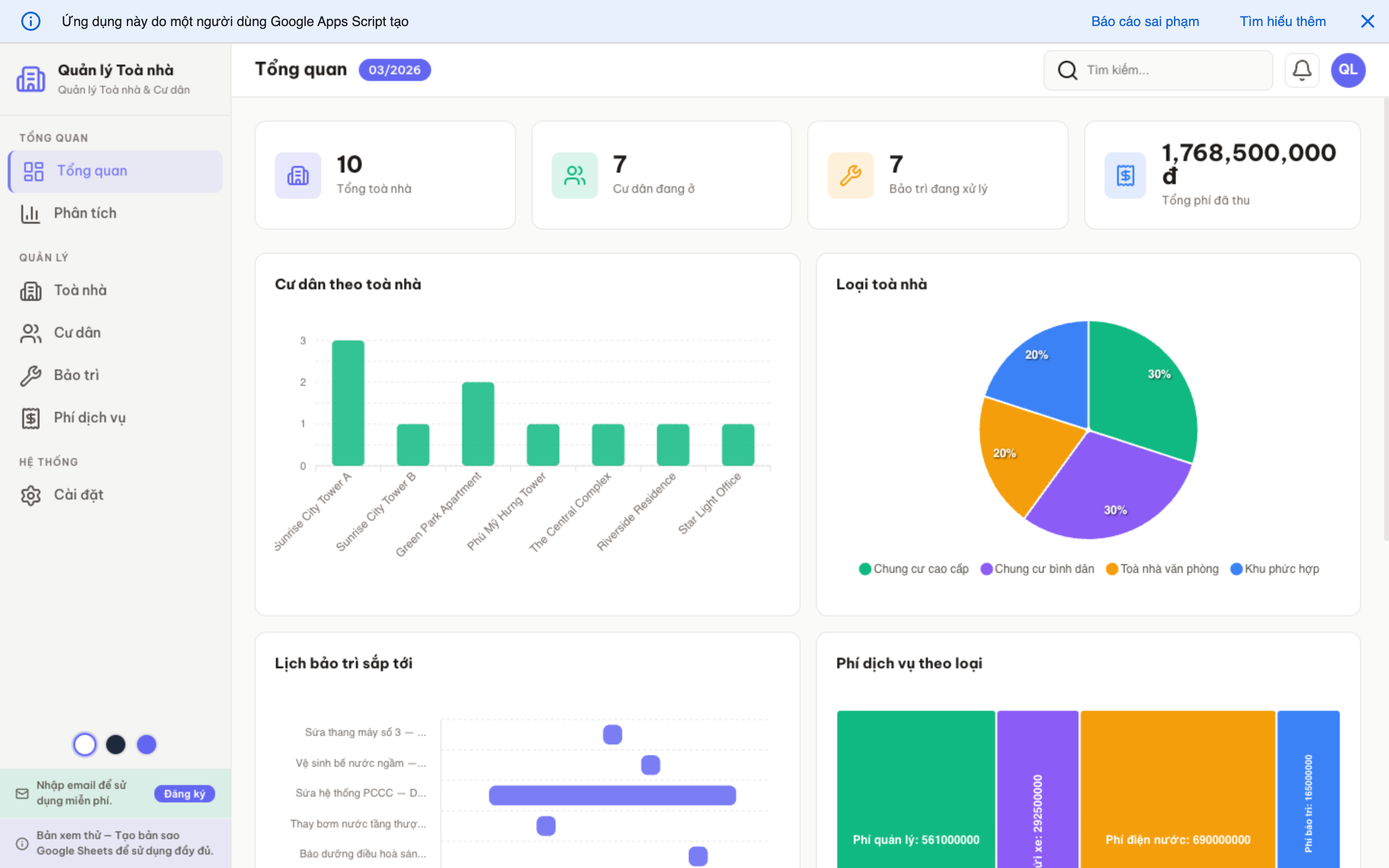Click the Đăng ký button

pyautogui.click(x=184, y=793)
